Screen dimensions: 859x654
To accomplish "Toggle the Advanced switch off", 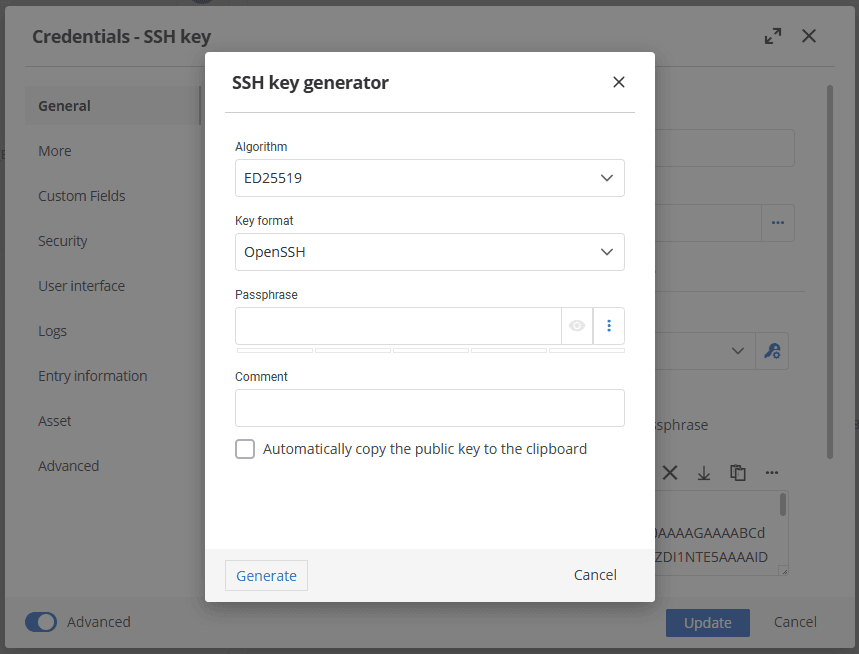I will tap(41, 622).
